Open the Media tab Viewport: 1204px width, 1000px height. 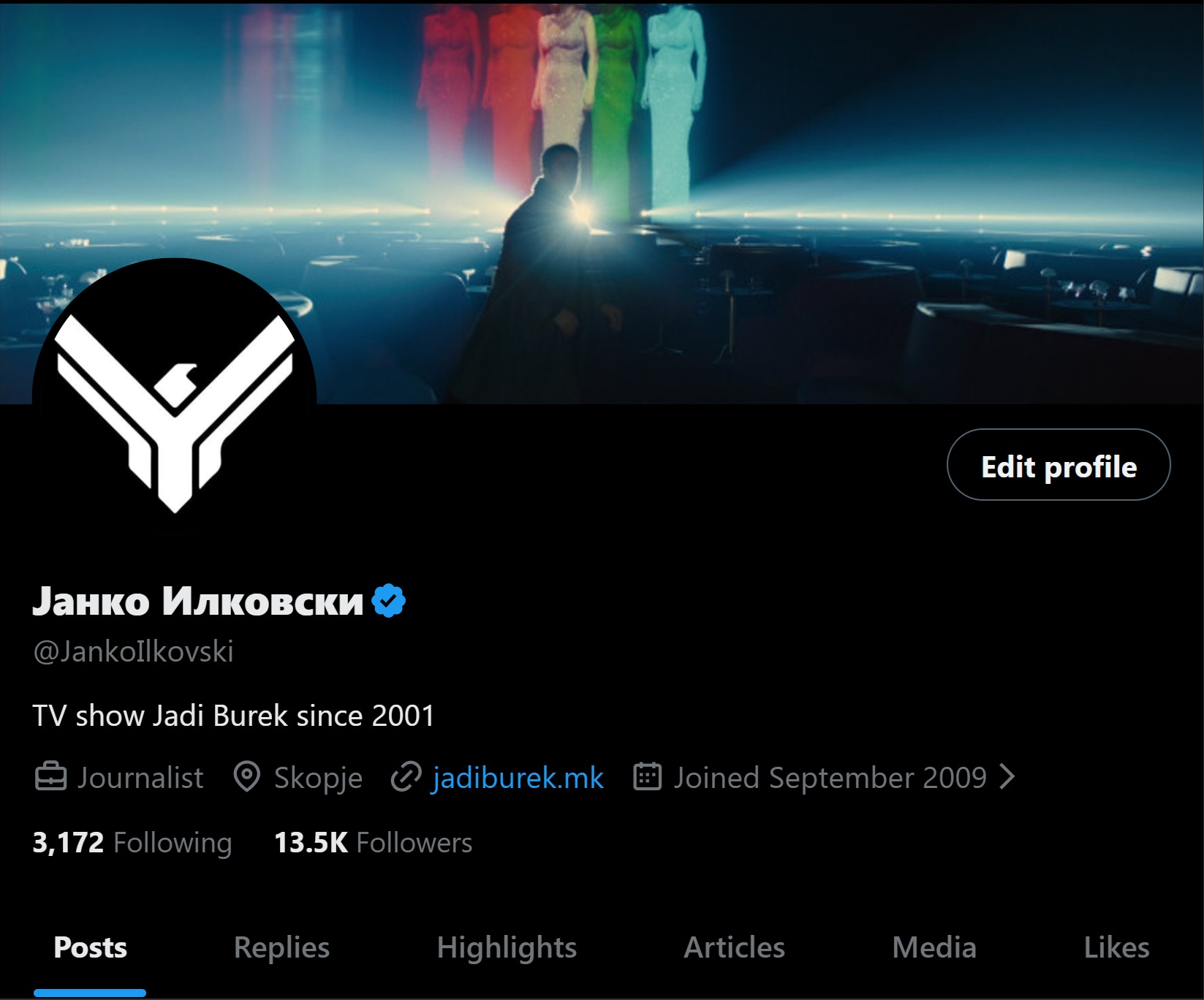coord(934,947)
